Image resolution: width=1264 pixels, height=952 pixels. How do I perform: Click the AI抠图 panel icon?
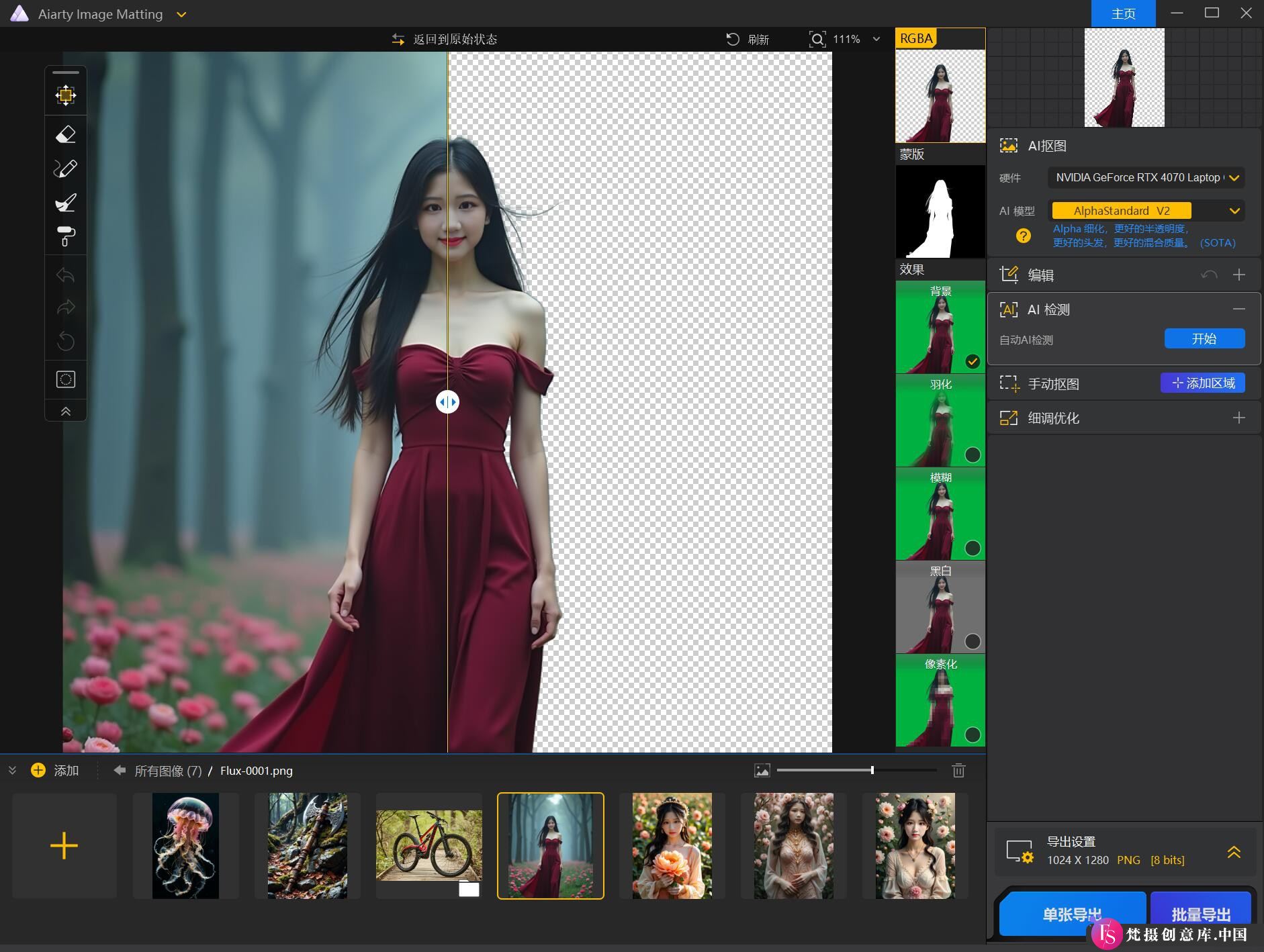point(1008,146)
